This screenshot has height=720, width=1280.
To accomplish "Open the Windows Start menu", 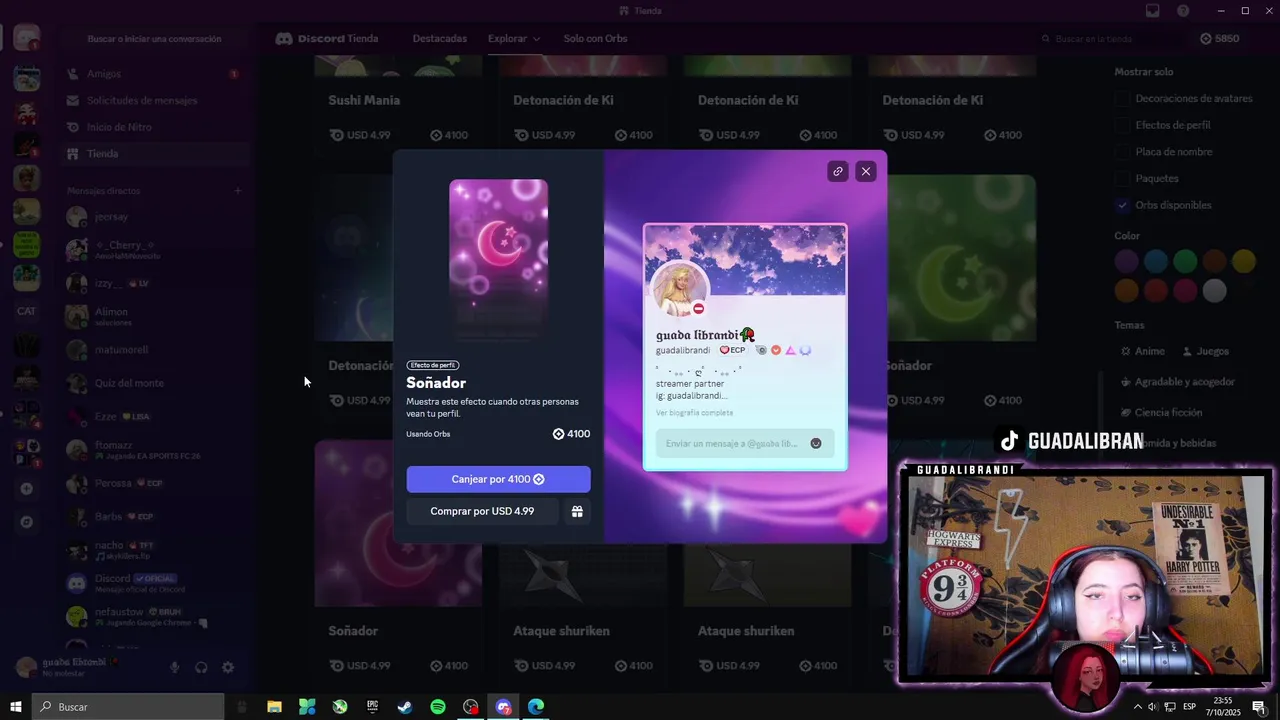I will pos(16,707).
